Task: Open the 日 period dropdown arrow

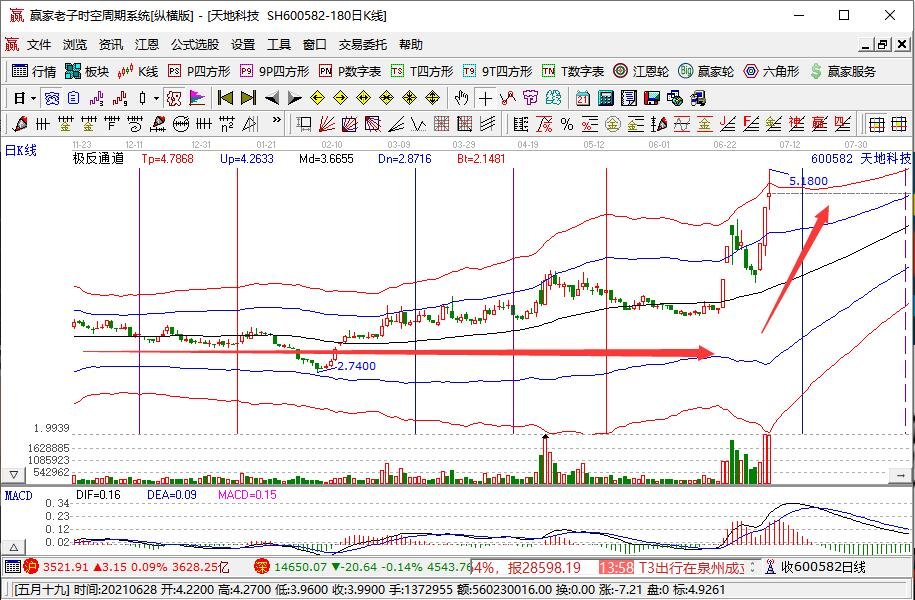Action: pyautogui.click(x=33, y=98)
